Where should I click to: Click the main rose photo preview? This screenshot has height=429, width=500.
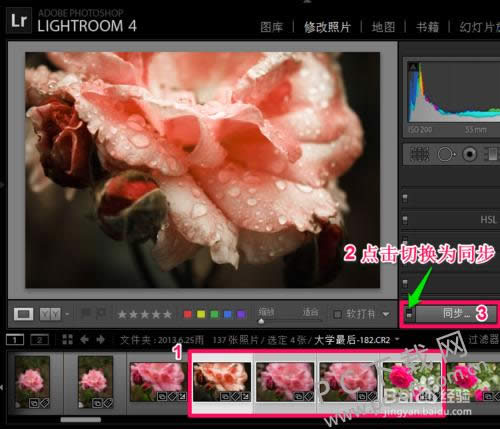coord(203,170)
